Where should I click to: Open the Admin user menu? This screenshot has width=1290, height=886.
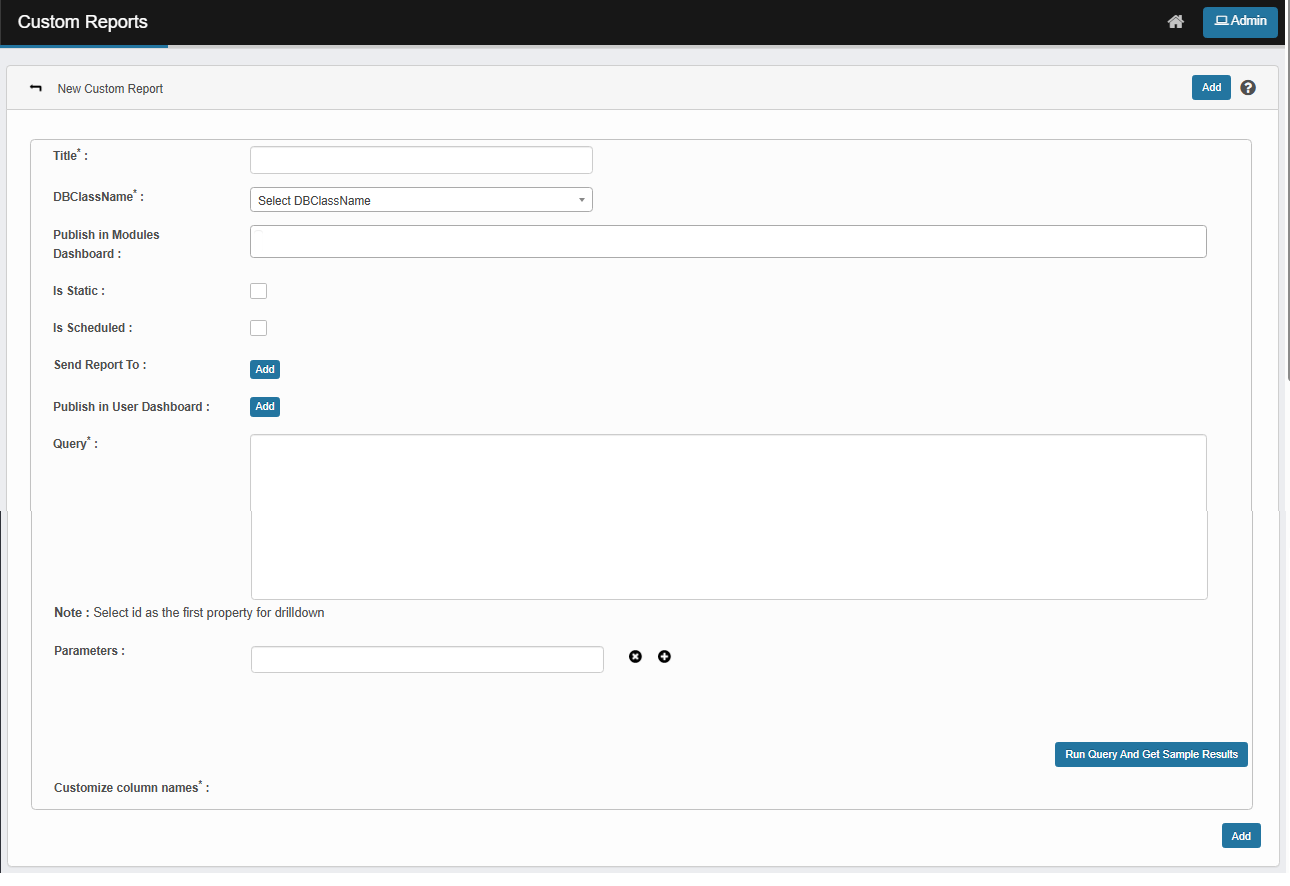(x=1240, y=22)
